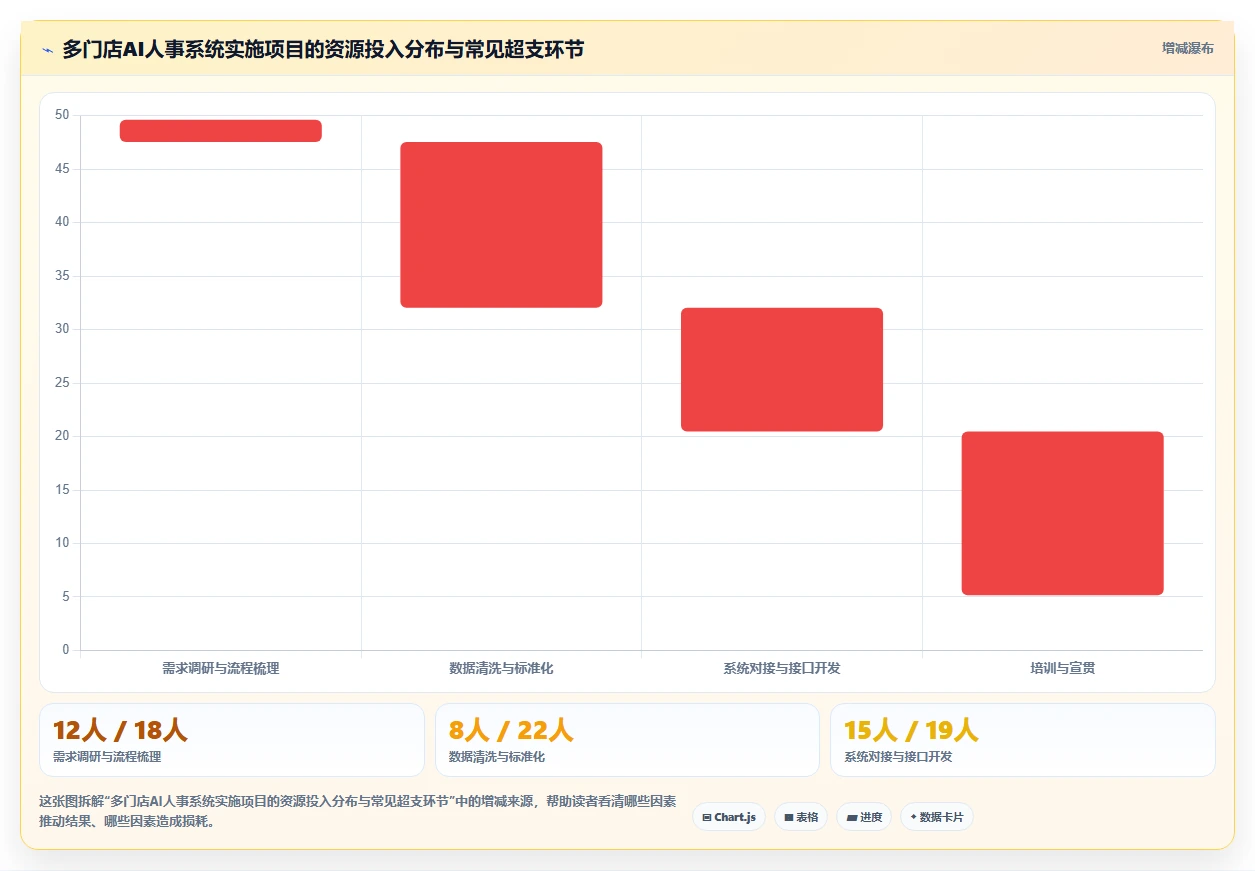Click the 需求调研与流程梳理 caption in first card
Image resolution: width=1255 pixels, height=871 pixels.
(107, 757)
